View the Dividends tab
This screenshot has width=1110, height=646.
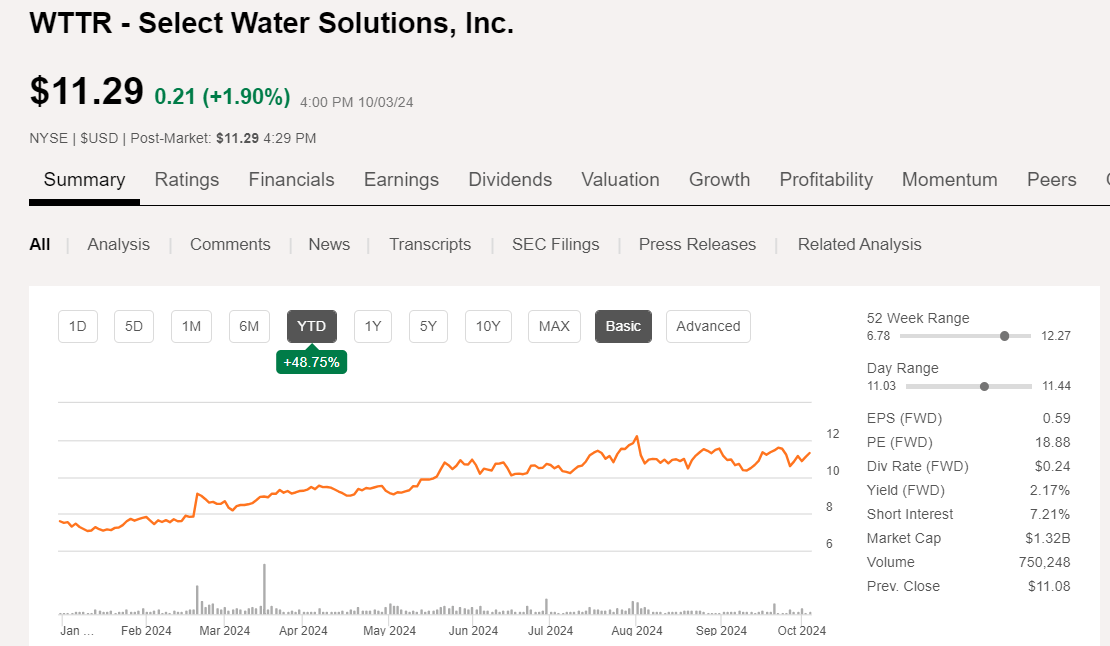click(510, 180)
